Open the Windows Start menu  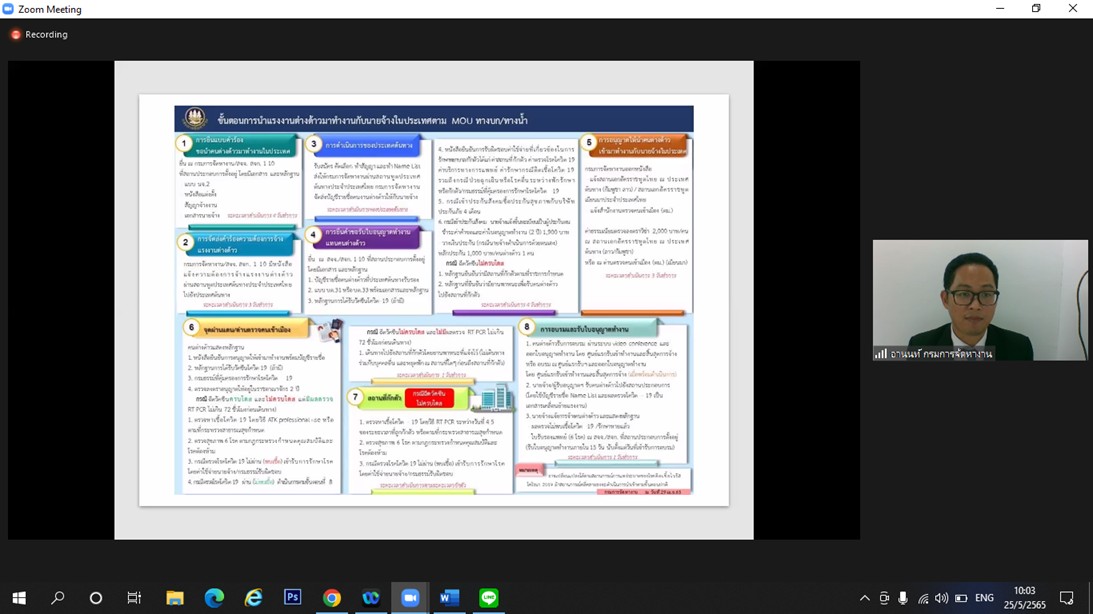[x=19, y=598]
